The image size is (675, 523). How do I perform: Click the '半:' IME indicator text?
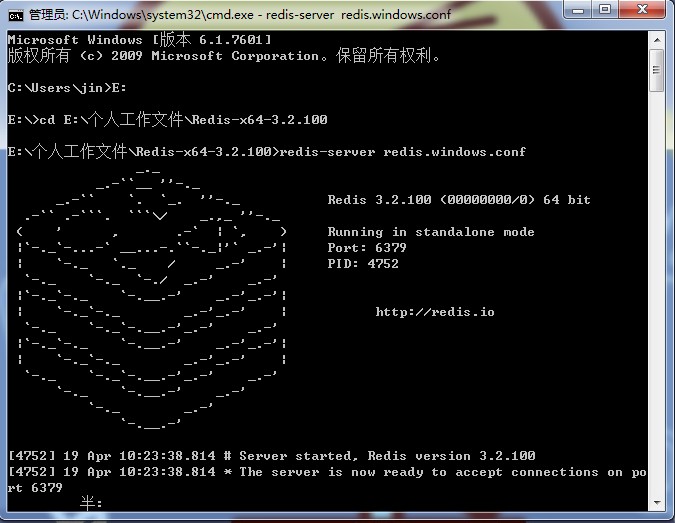tap(91, 503)
